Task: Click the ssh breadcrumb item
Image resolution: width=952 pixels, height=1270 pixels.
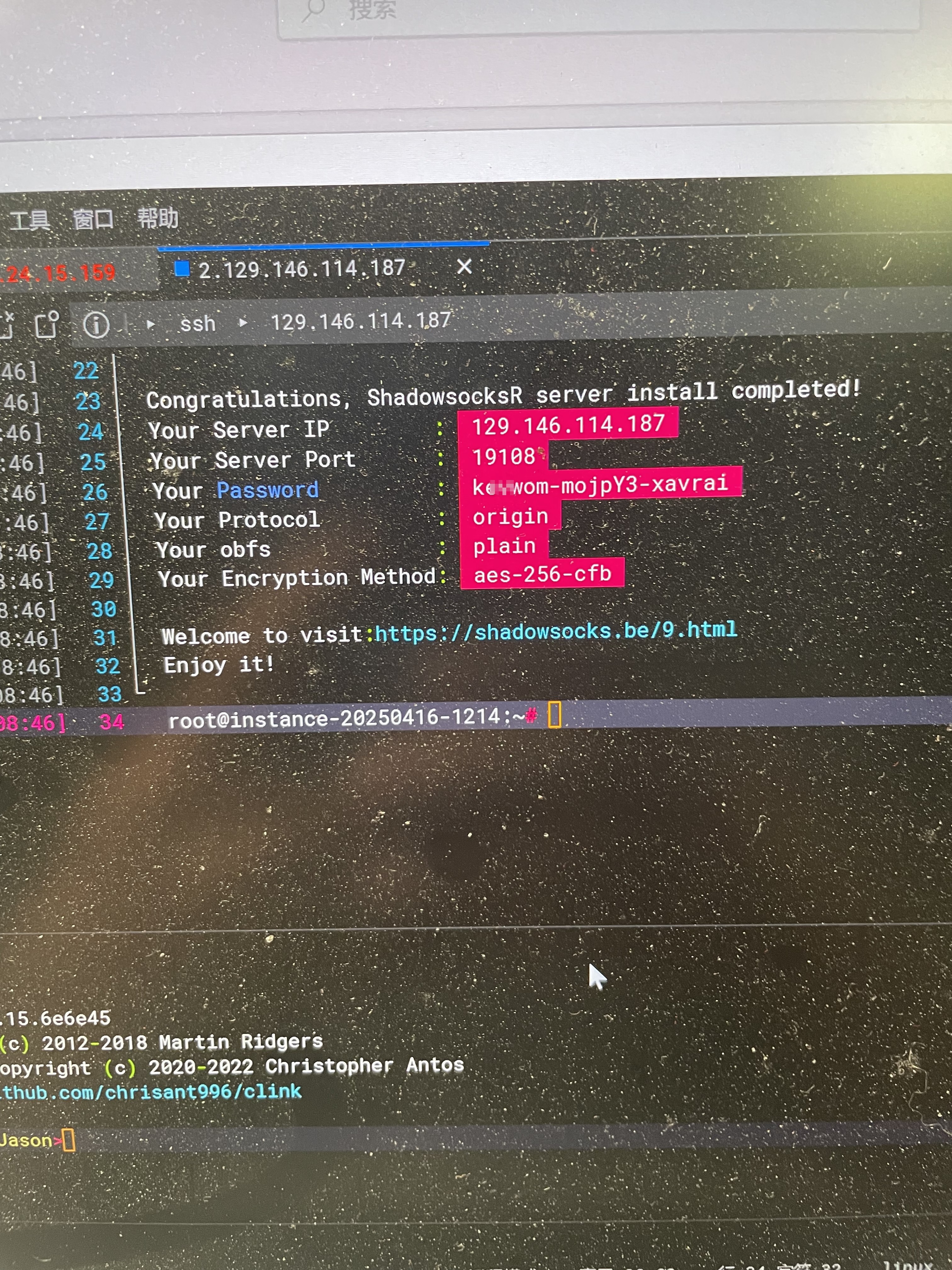Action: pyautogui.click(x=197, y=324)
